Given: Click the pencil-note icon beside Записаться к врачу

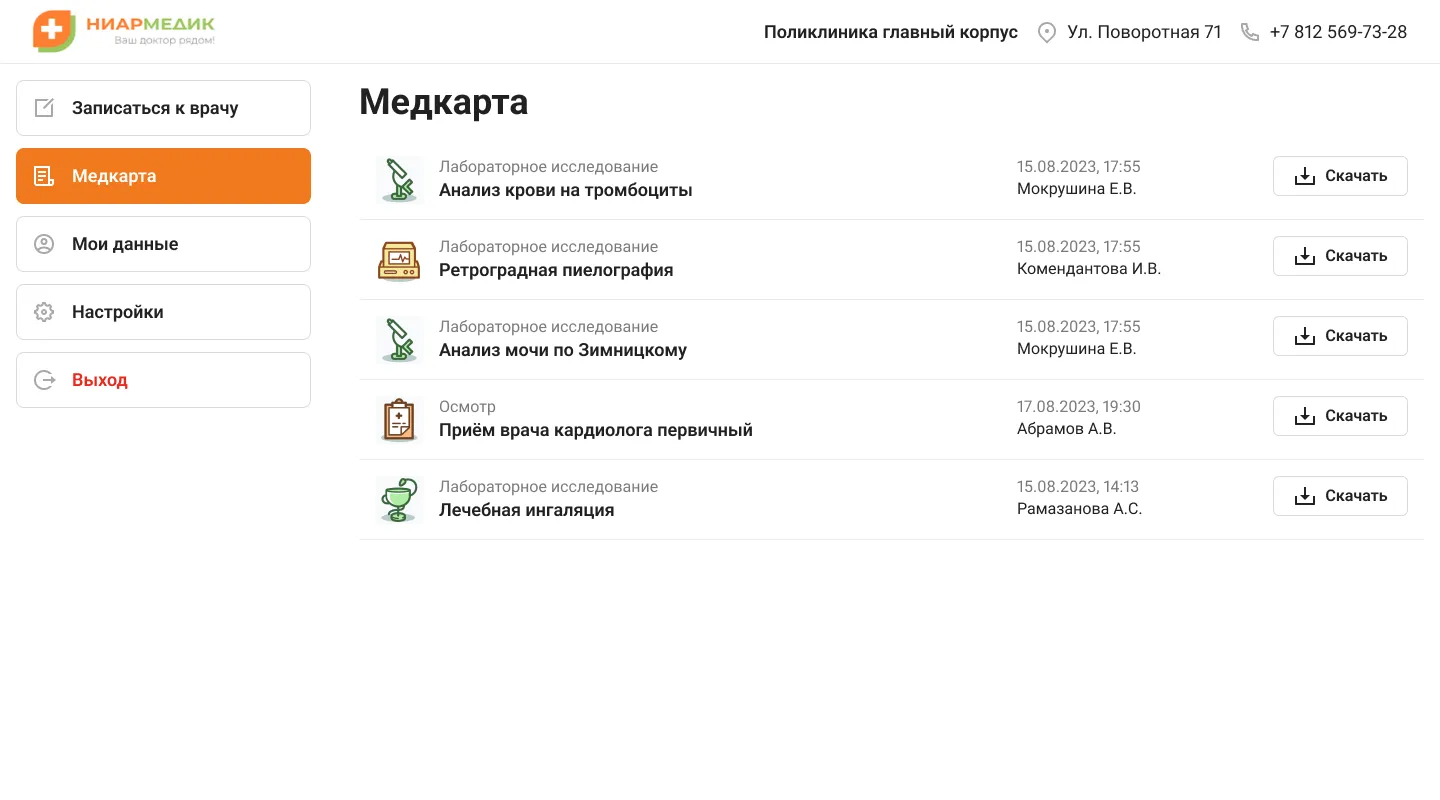Looking at the screenshot, I should [x=44, y=108].
